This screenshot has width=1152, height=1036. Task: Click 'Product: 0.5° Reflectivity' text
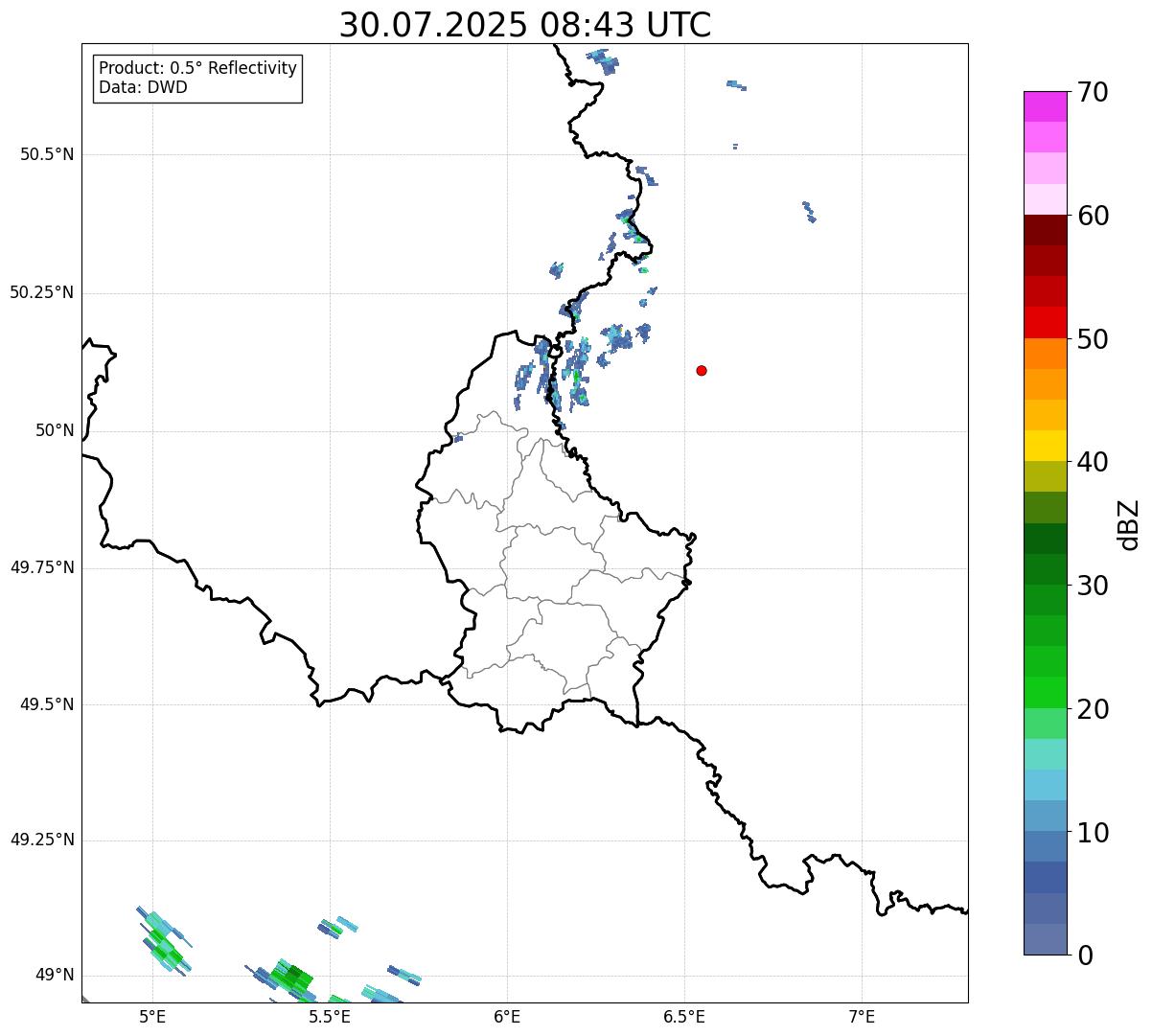tap(197, 69)
